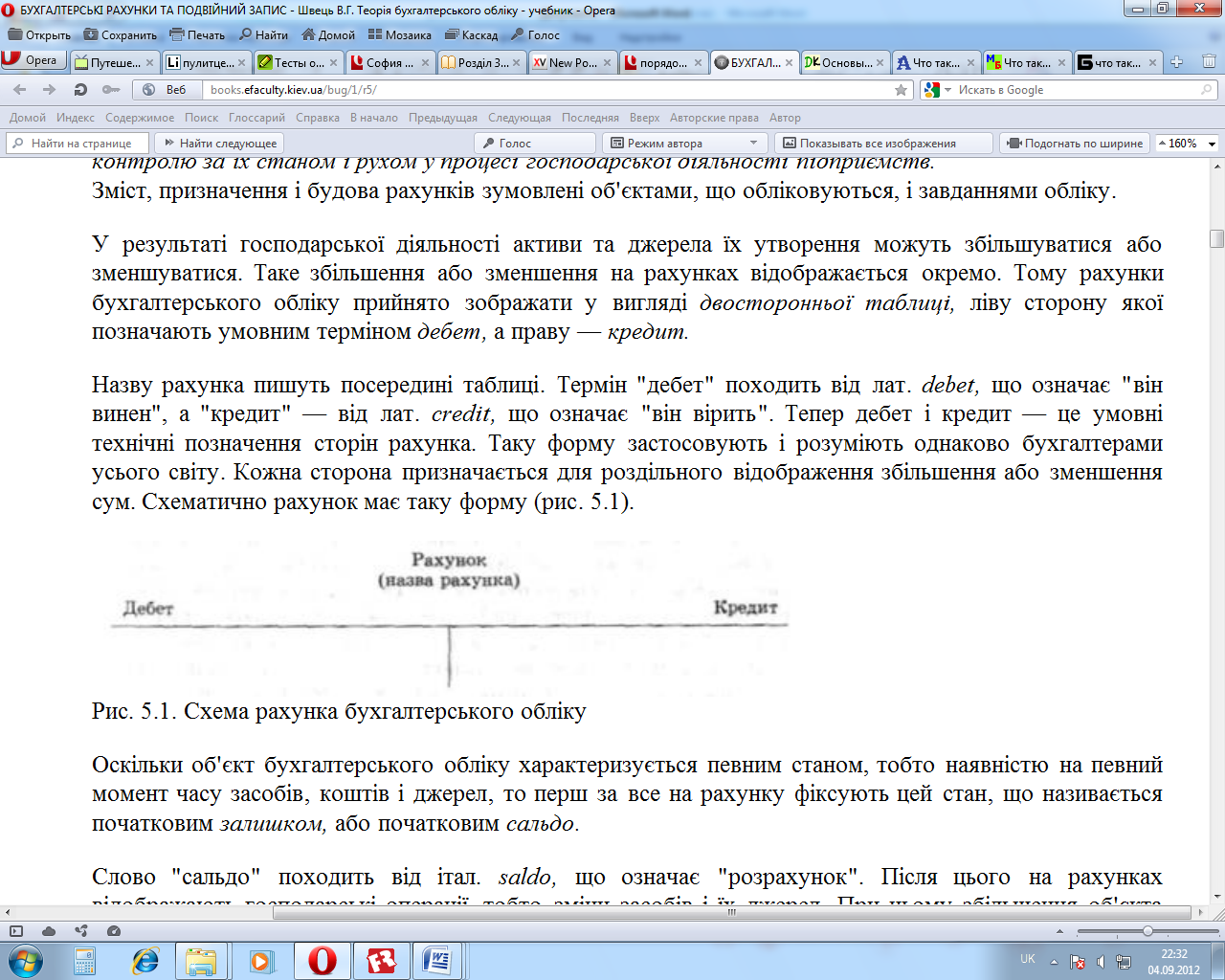
Task: Click the password wand key icon
Action: (x=111, y=89)
